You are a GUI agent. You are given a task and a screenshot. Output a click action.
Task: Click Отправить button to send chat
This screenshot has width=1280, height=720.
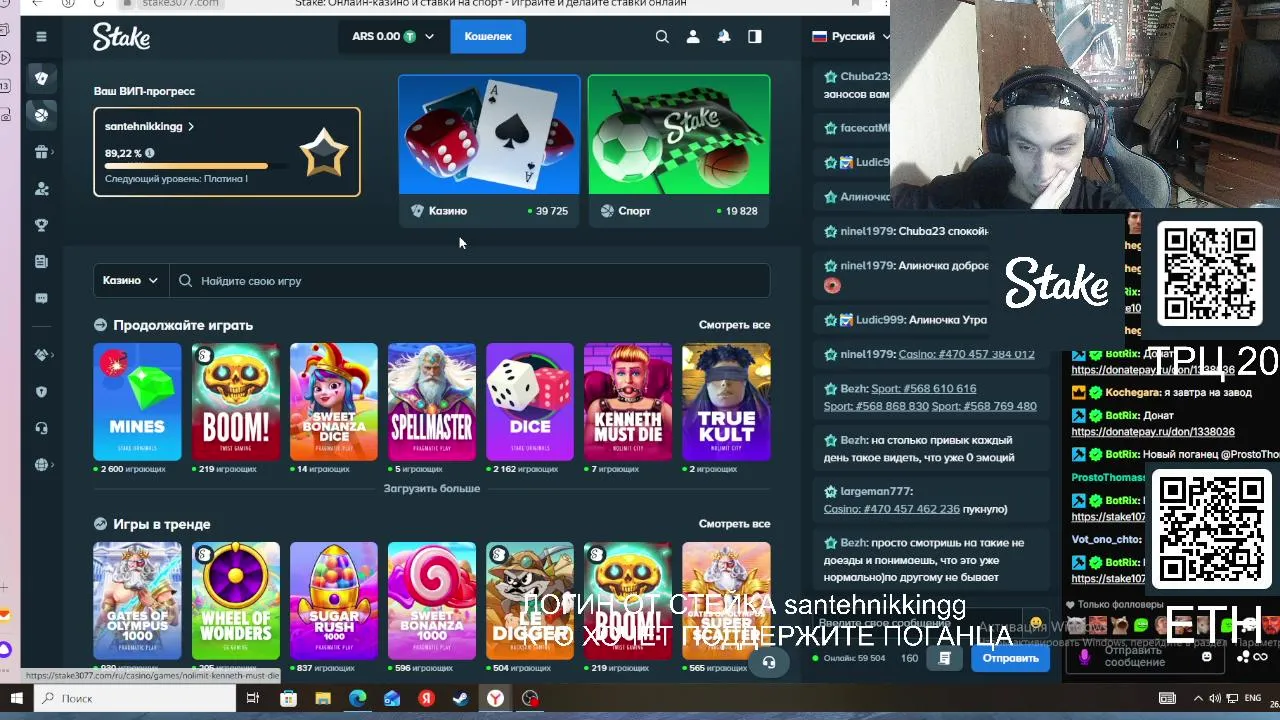[1010, 658]
